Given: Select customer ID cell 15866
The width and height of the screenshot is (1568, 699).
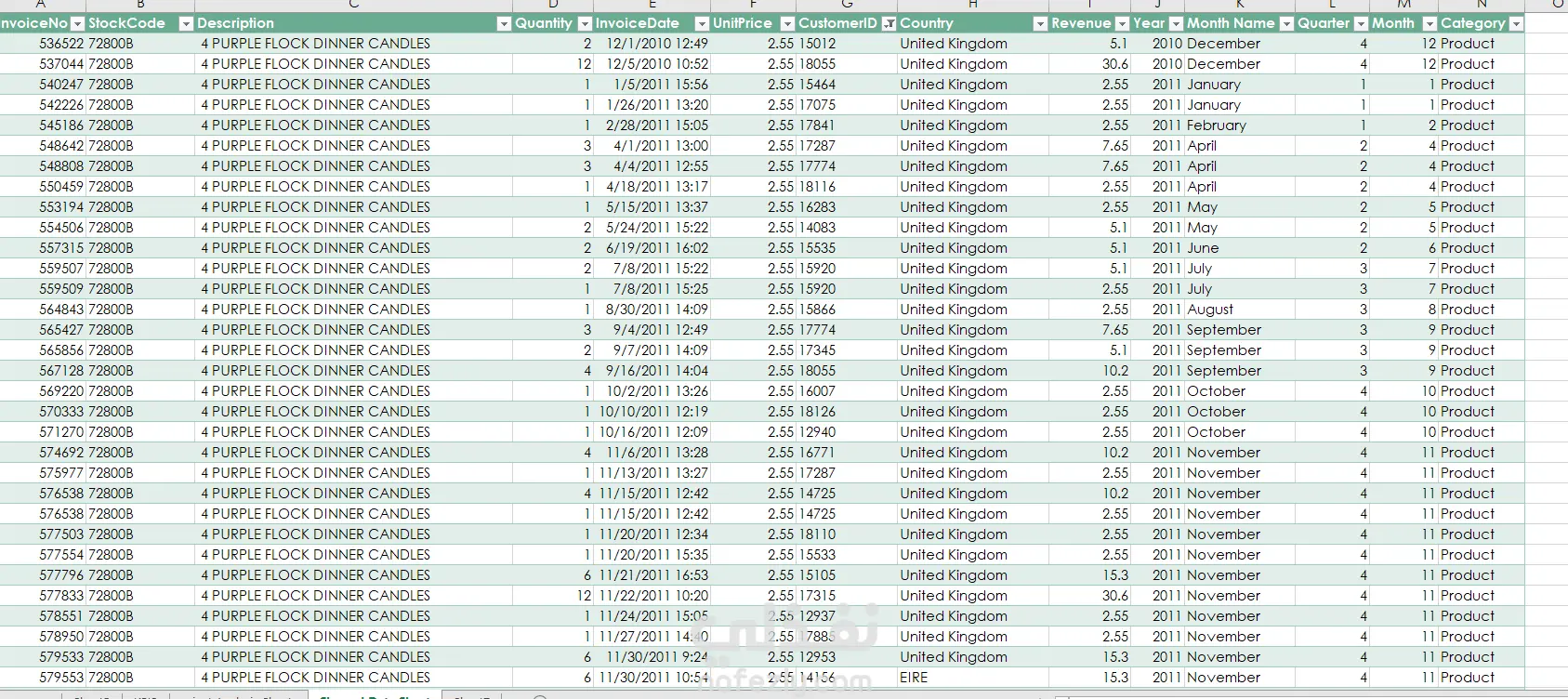Looking at the screenshot, I should (x=847, y=310).
